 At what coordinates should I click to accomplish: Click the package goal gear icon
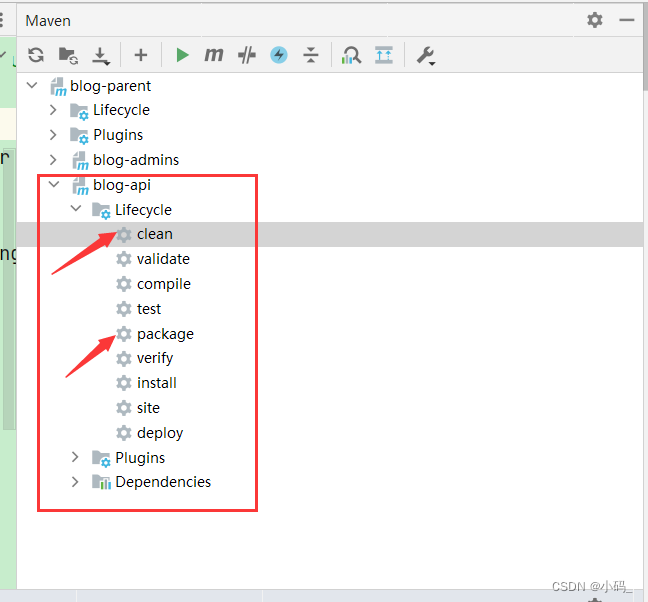[124, 334]
